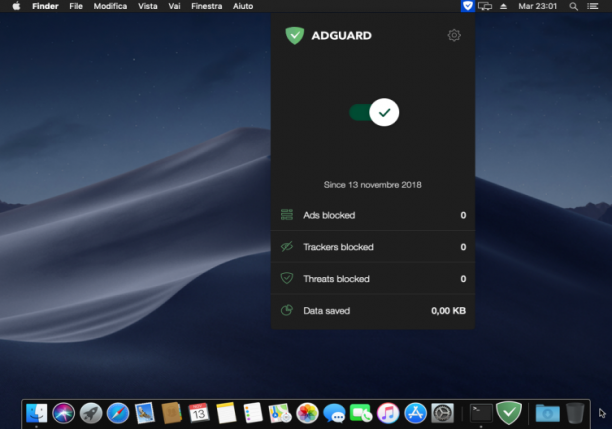612x429 pixels.
Task: Open Terminal from the Dock
Action: coord(481,413)
